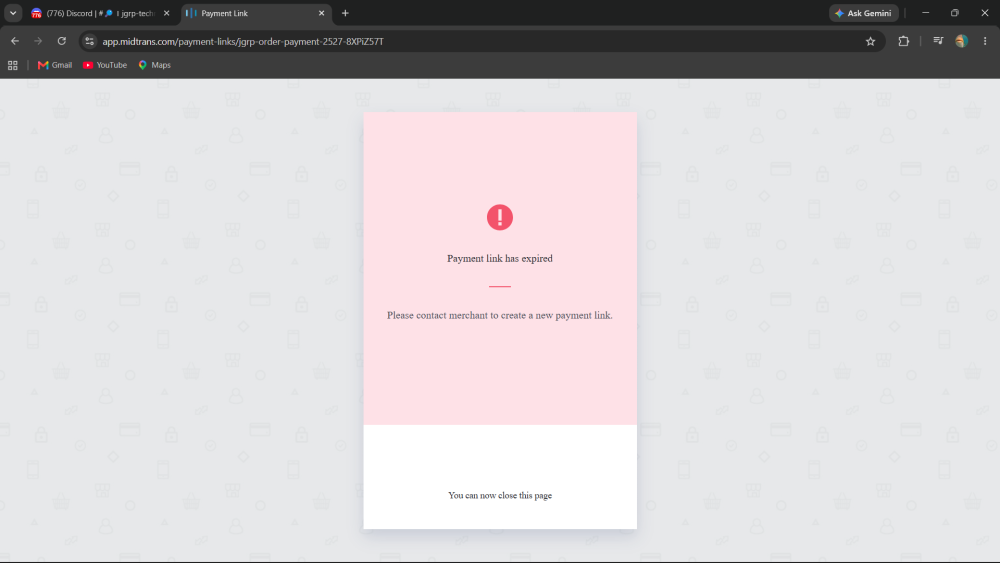Close the Payment Link tab
The height and width of the screenshot is (563, 1000).
pyautogui.click(x=321, y=13)
